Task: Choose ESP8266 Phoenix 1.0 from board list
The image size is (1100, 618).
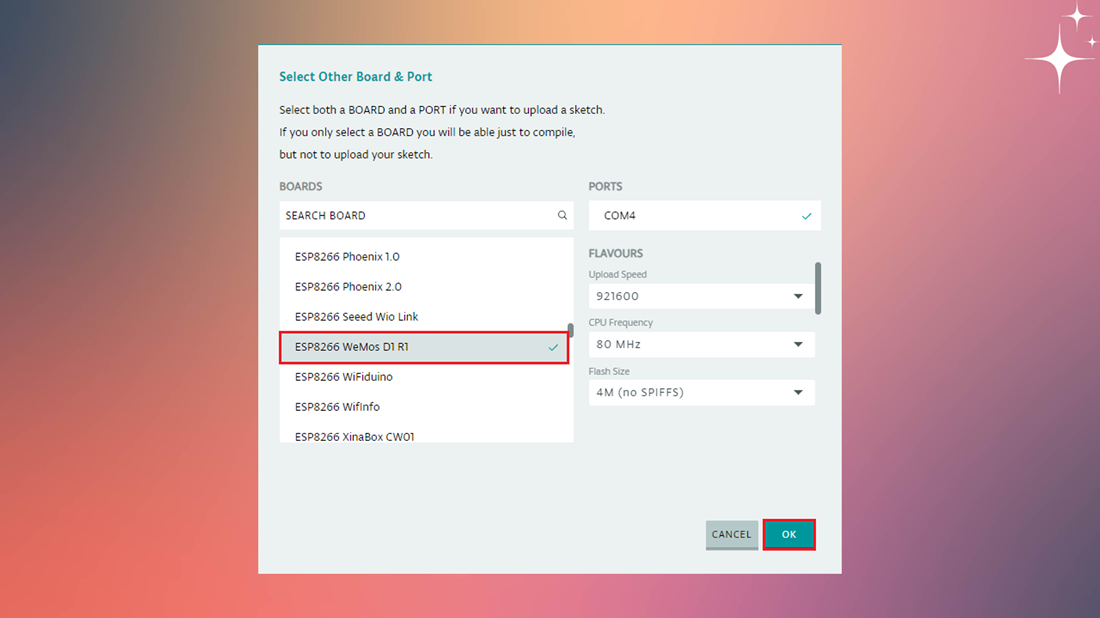Action: (x=426, y=257)
